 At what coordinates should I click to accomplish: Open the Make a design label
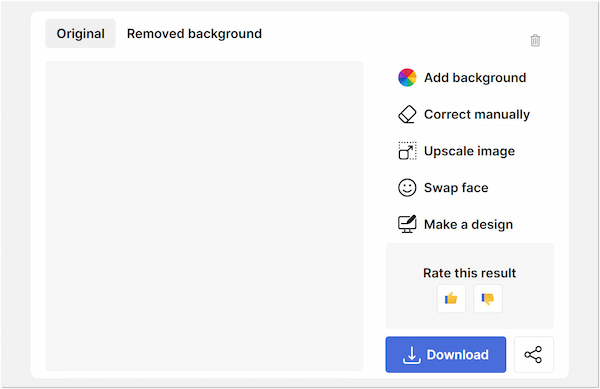[468, 225]
